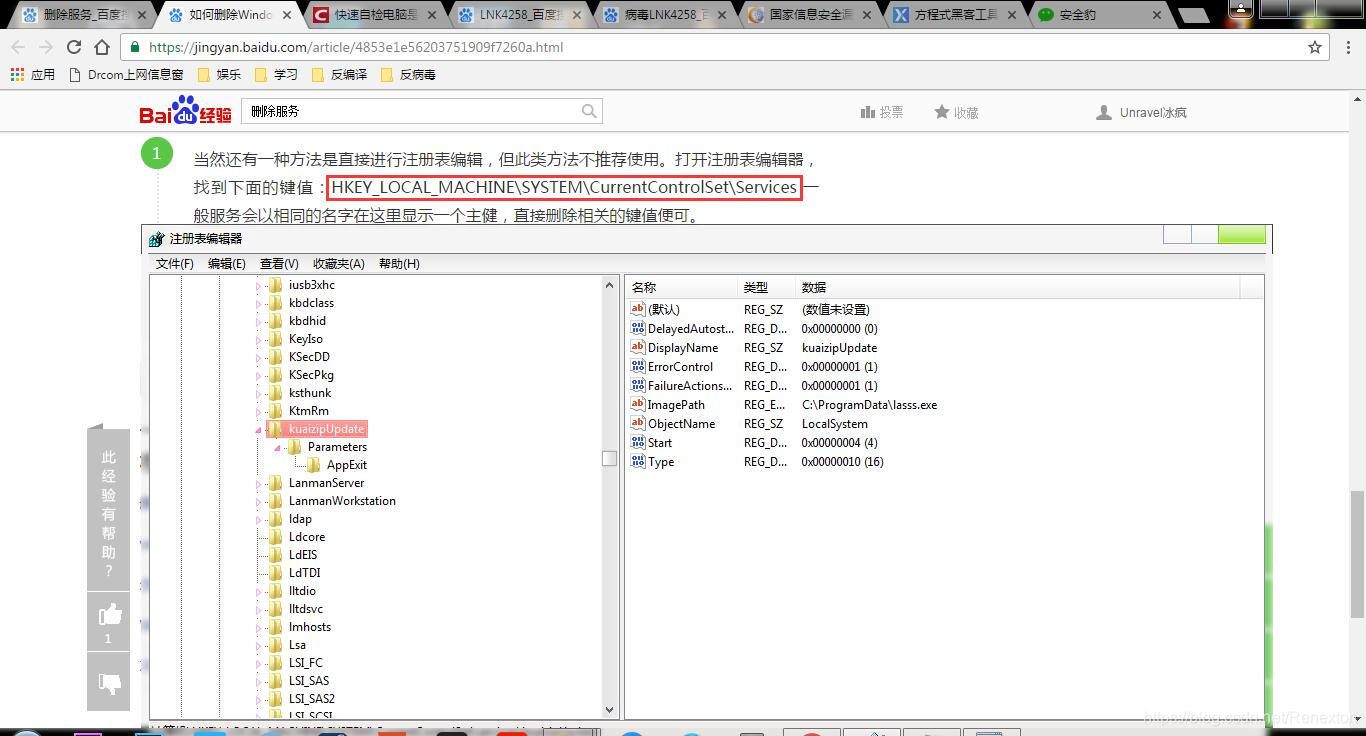The height and width of the screenshot is (736, 1366).
Task: Open the Unravel冰疯 user profile link
Action: (1153, 112)
